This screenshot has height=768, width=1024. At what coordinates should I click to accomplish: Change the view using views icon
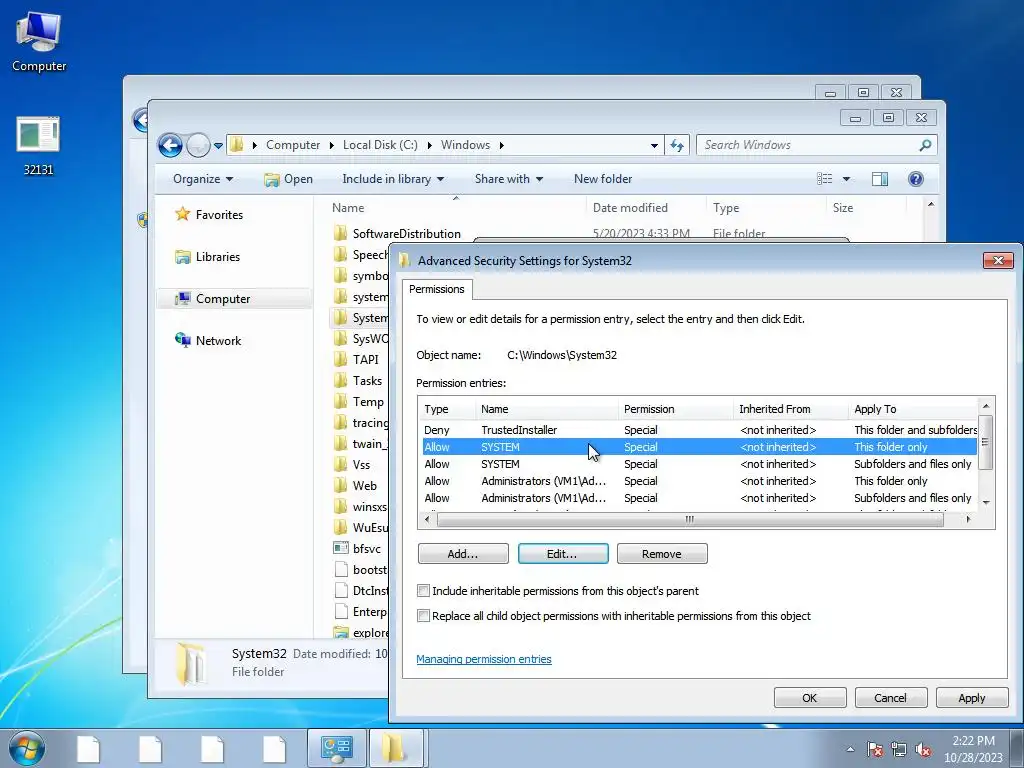click(x=825, y=179)
